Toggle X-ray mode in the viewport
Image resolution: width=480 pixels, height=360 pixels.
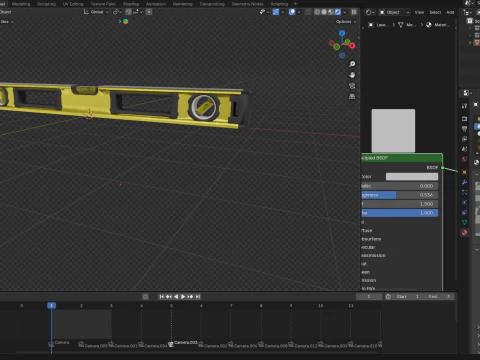pyautogui.click(x=308, y=12)
